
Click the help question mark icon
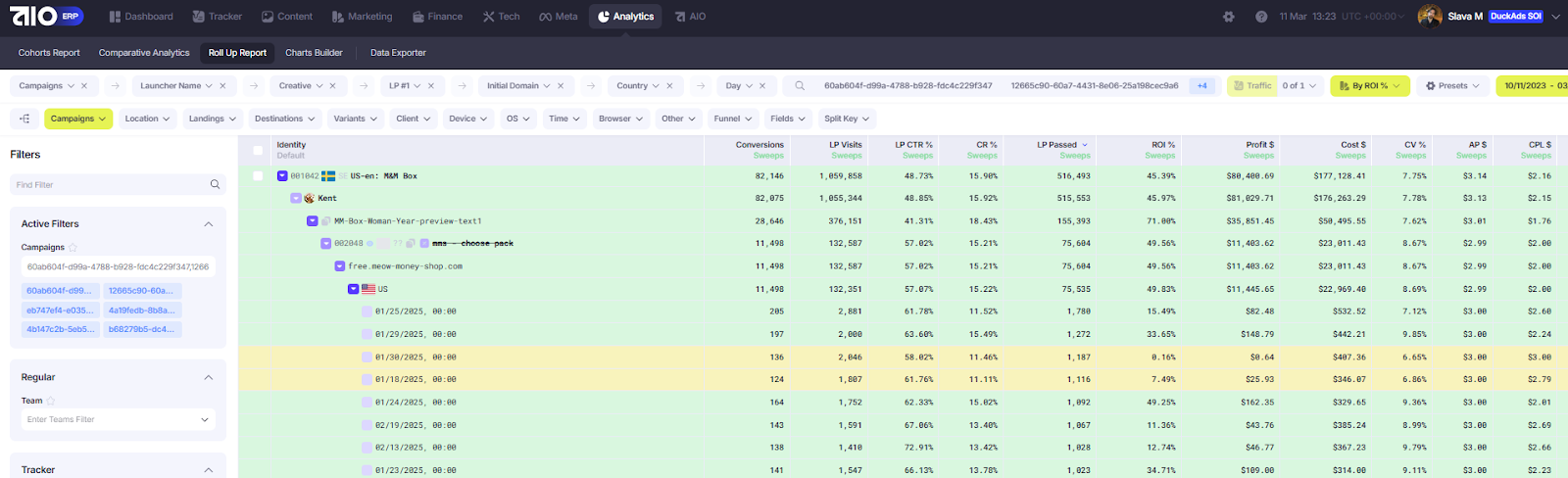[x=1261, y=17]
